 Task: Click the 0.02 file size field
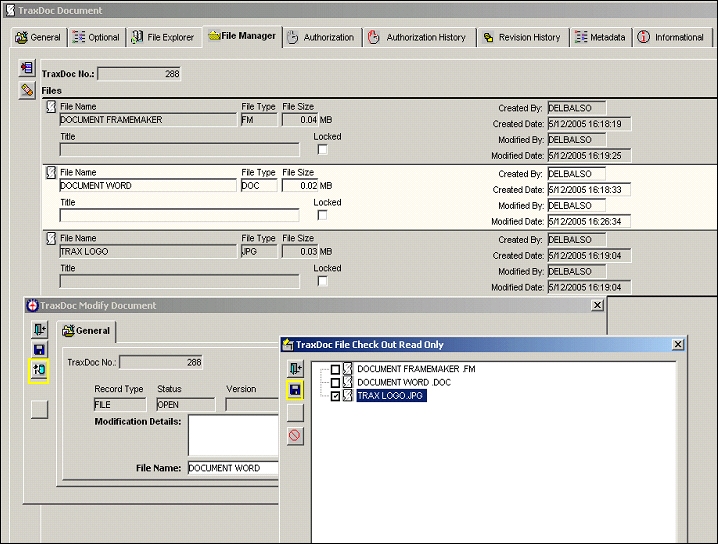pos(300,185)
